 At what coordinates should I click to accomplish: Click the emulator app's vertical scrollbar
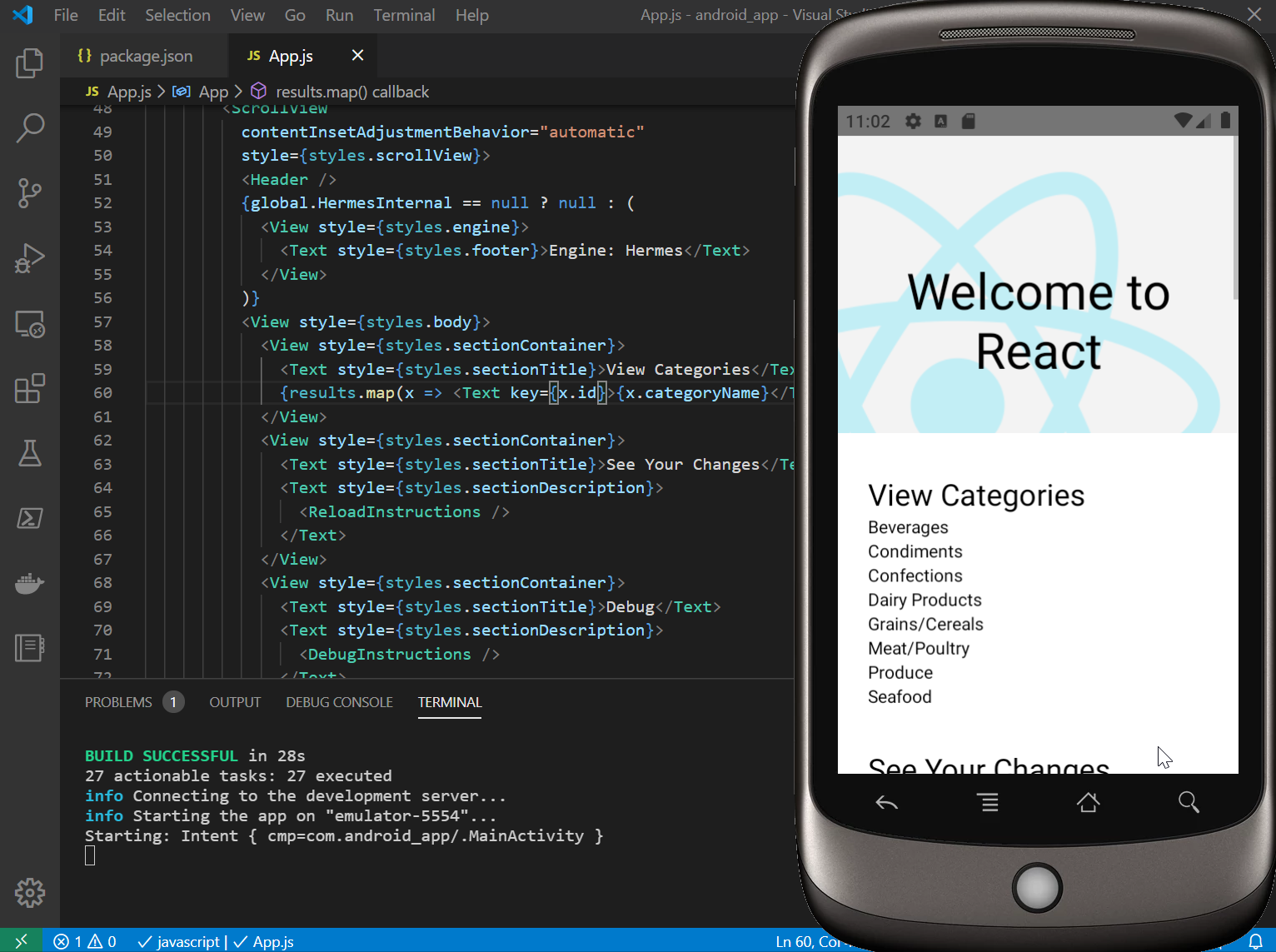(x=1235, y=218)
